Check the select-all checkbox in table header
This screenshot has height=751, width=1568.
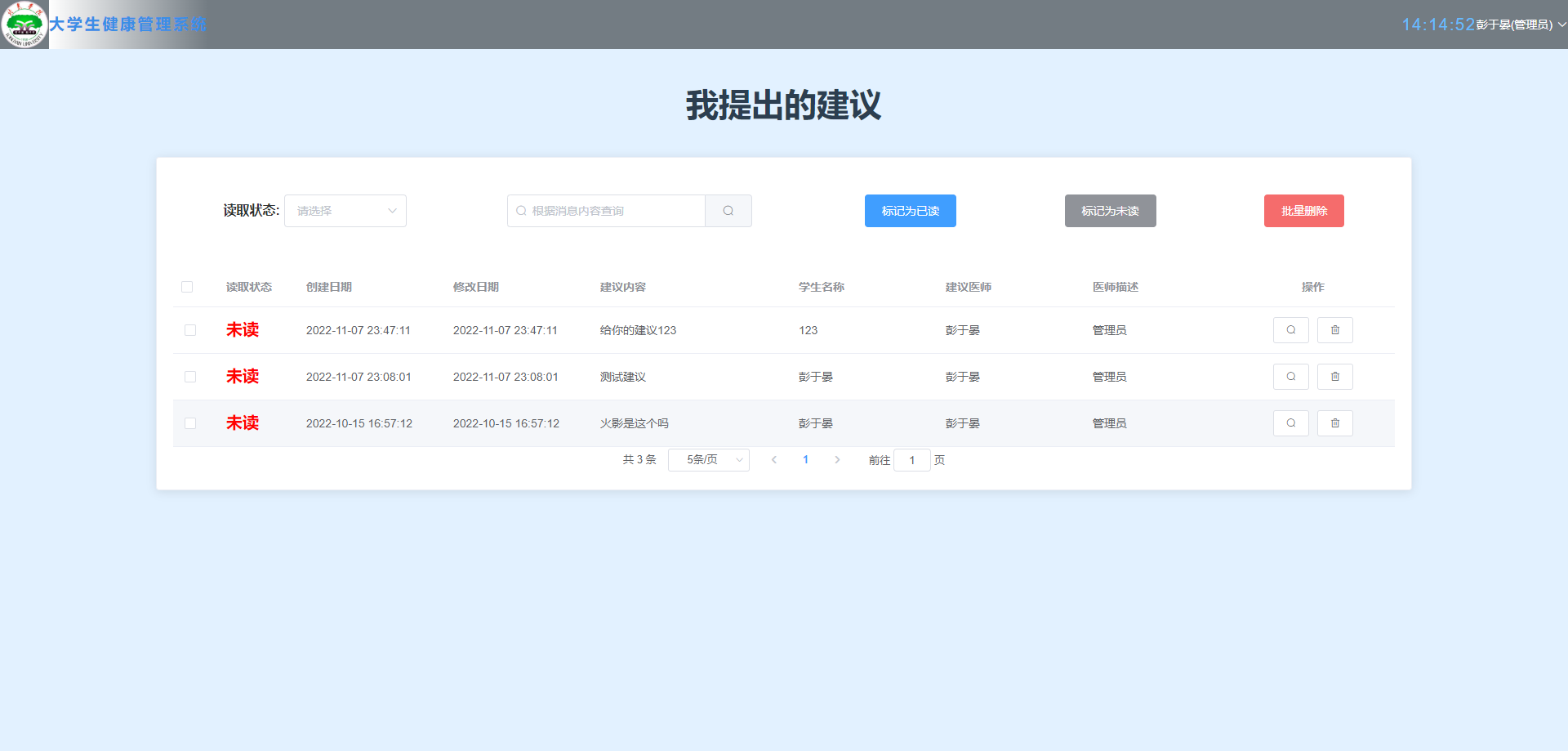[x=187, y=287]
